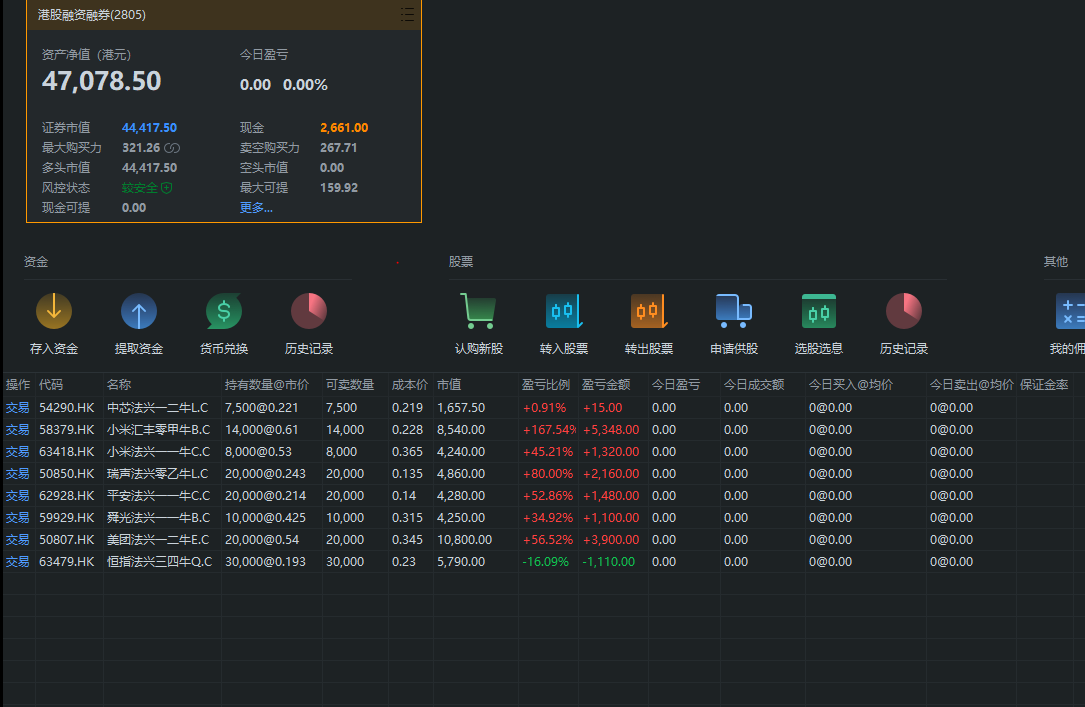Click the 159.92 最大可提 value
This screenshot has height=707, width=1085.
[x=339, y=188]
